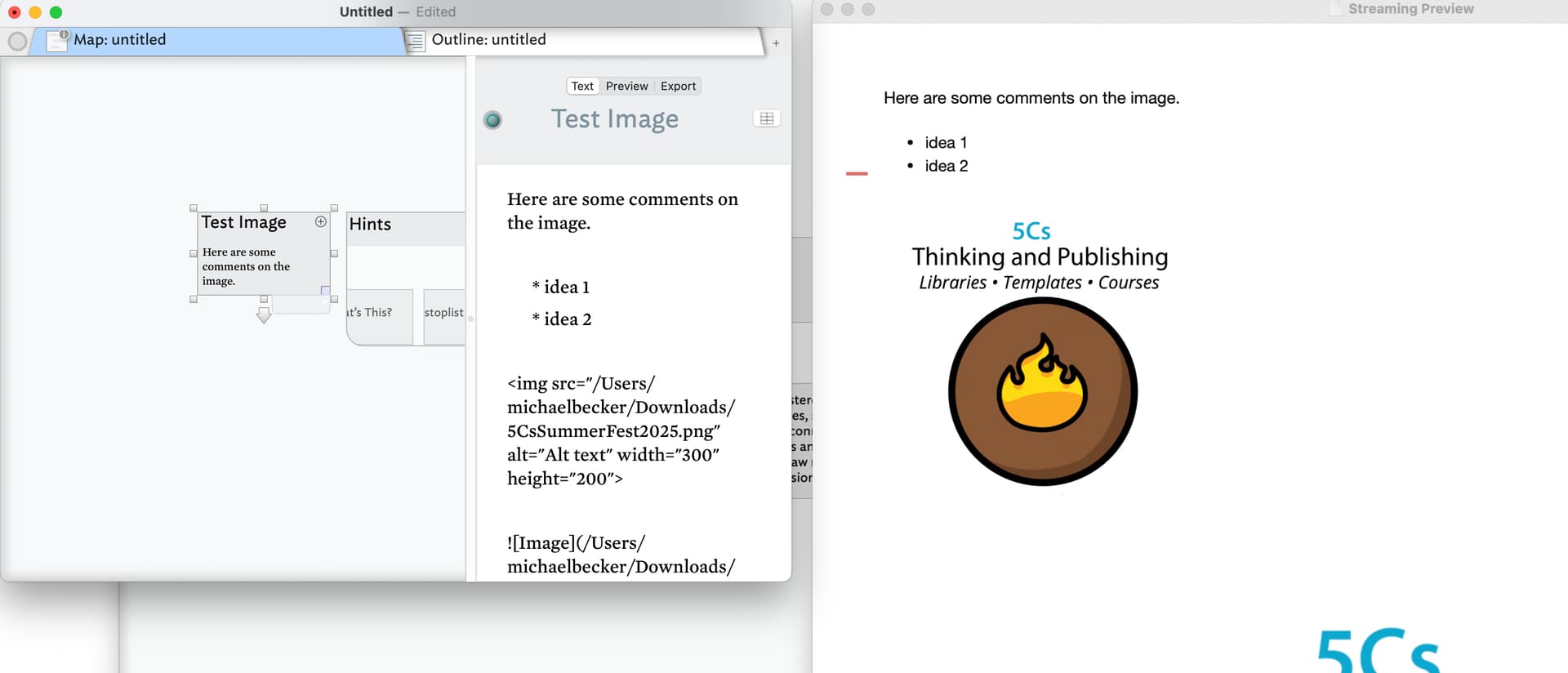Click 'Libraries • Templates • Courses' in preview image

[x=1039, y=283]
